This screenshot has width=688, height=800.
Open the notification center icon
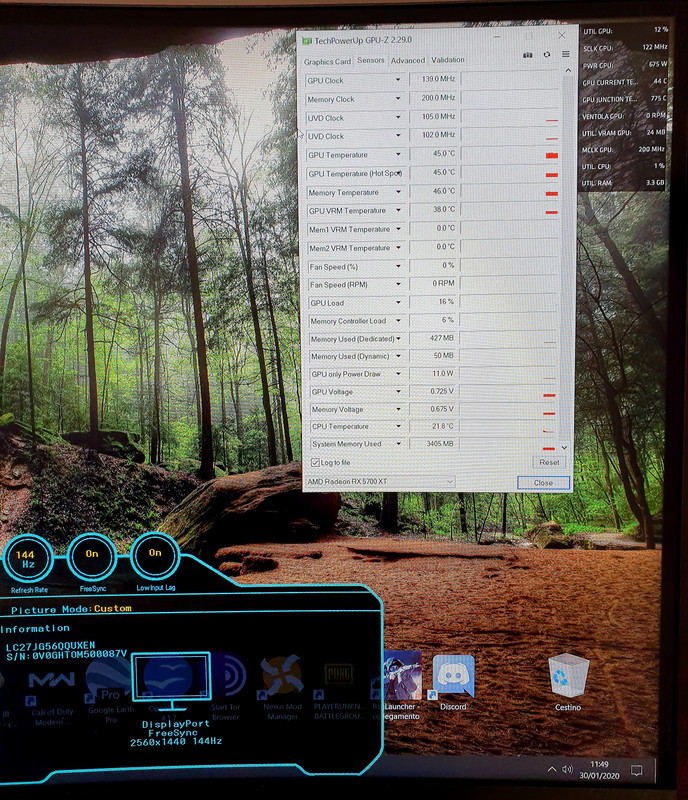[x=636, y=769]
